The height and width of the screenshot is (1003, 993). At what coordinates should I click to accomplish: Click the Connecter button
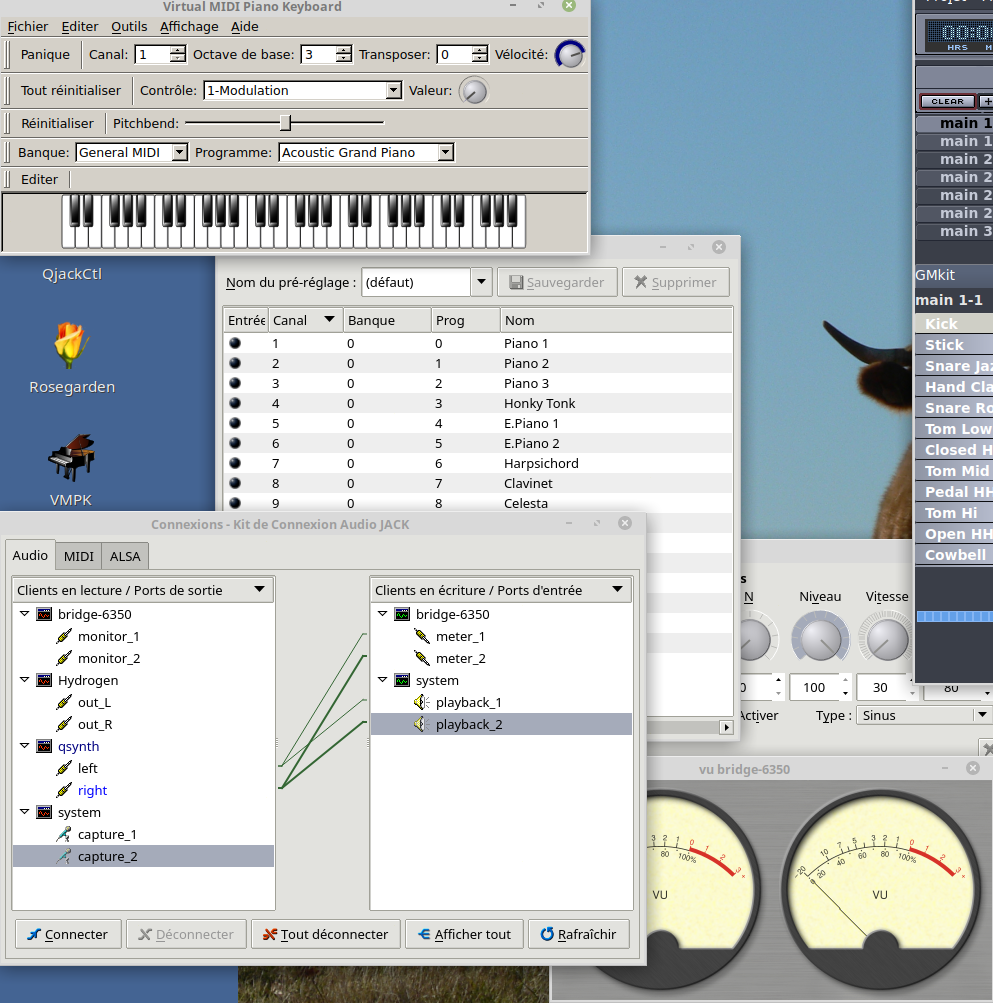tap(68, 935)
